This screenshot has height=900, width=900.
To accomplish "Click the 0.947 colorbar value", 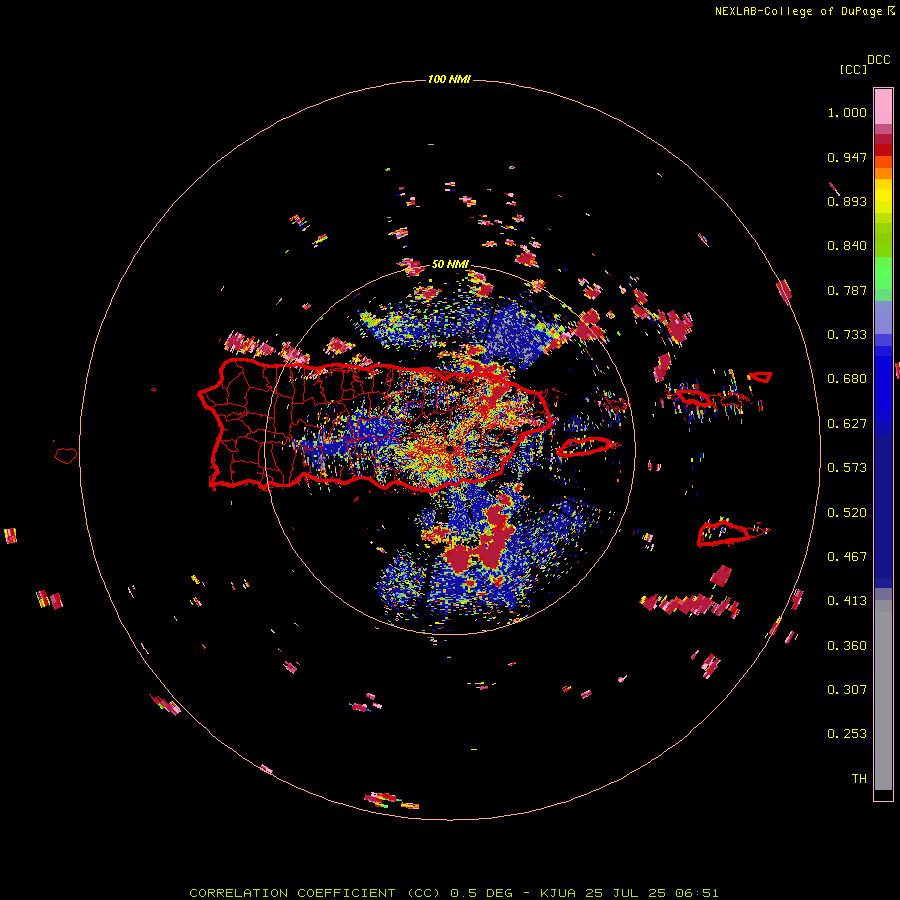I will 847,157.
